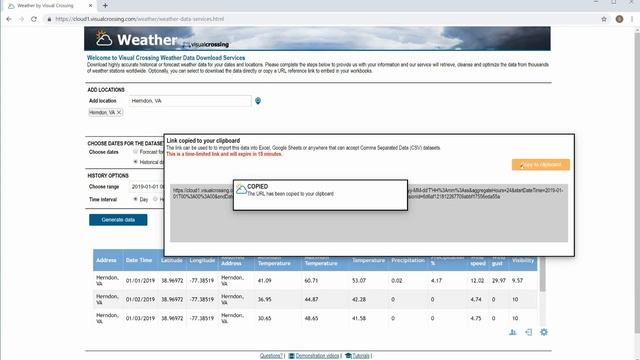Click the browser forward arrow

point(21,19)
